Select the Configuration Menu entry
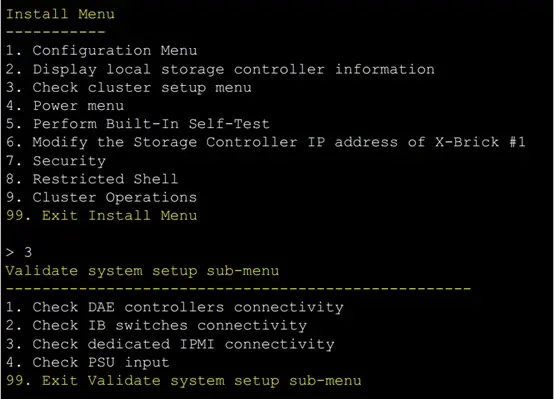 point(101,50)
